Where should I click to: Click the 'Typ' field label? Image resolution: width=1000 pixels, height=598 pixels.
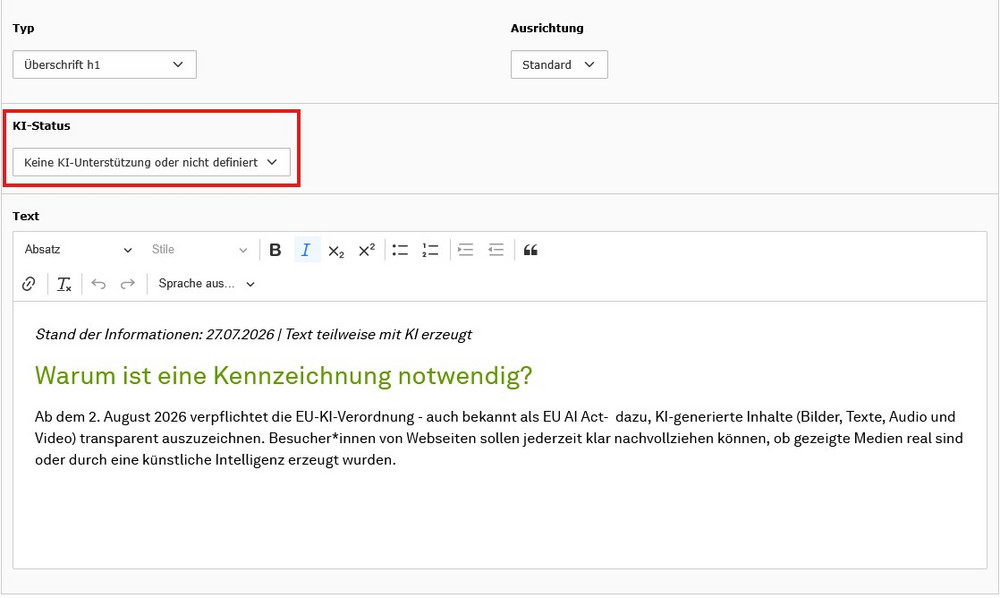point(24,28)
